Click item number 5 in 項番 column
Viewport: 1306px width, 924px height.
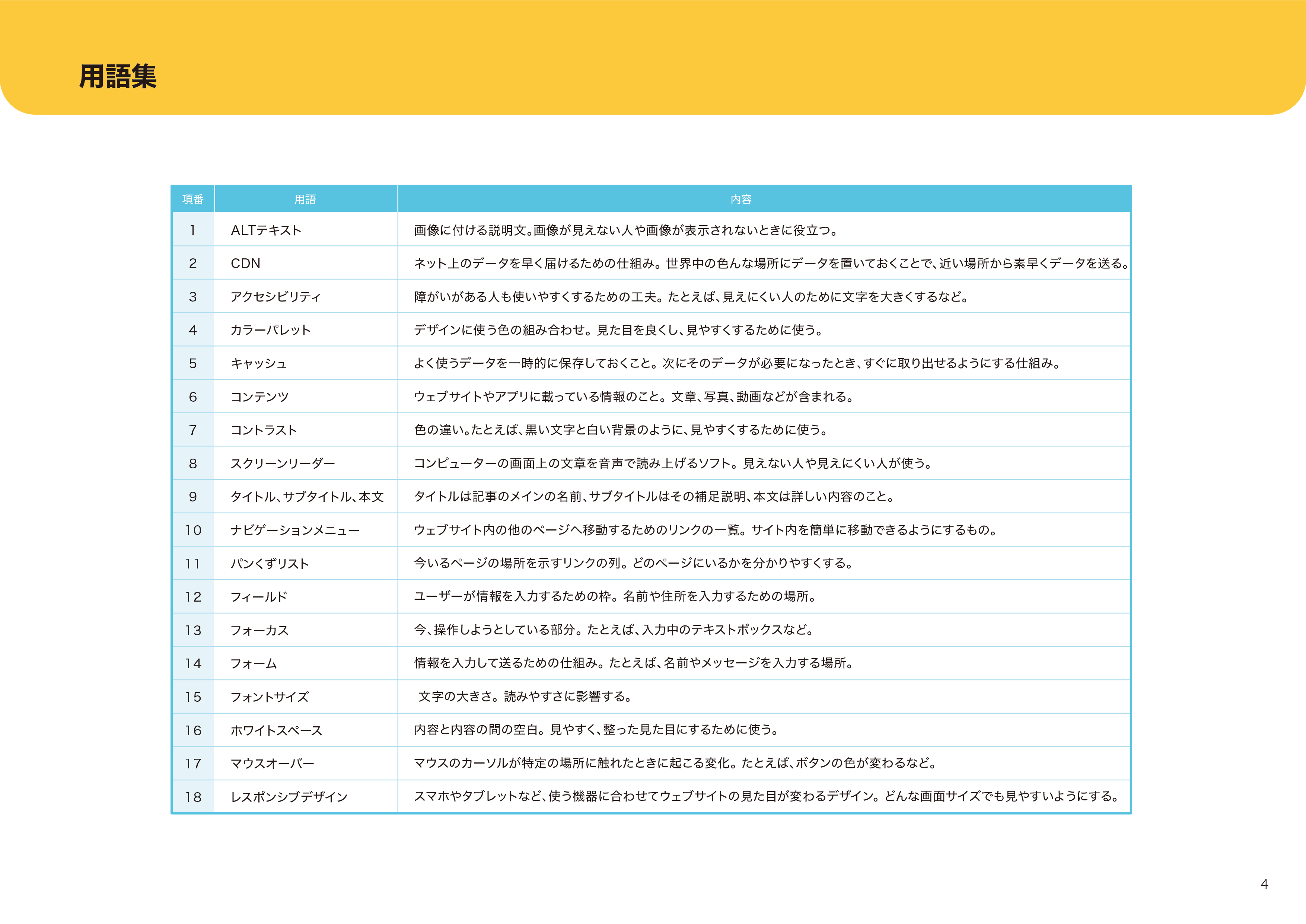click(193, 364)
